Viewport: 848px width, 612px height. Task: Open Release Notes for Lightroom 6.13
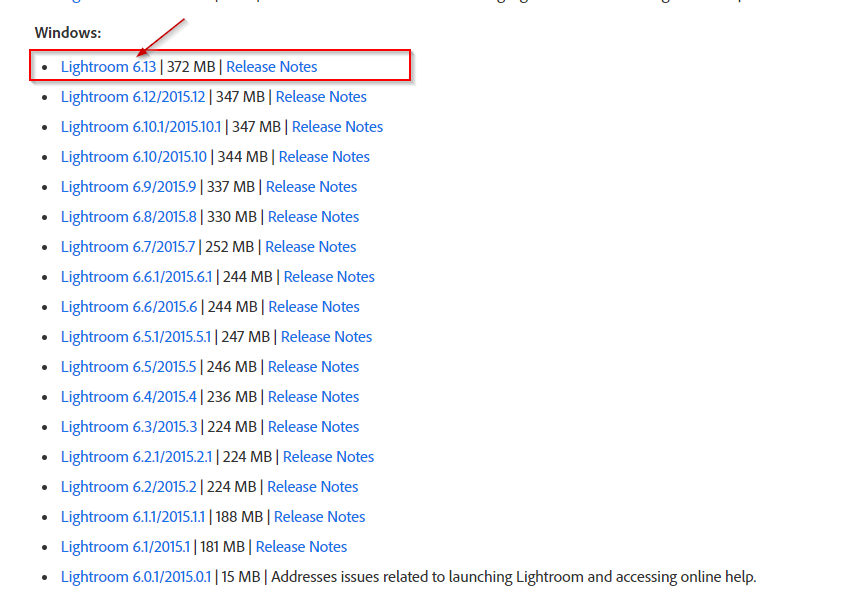pos(271,67)
